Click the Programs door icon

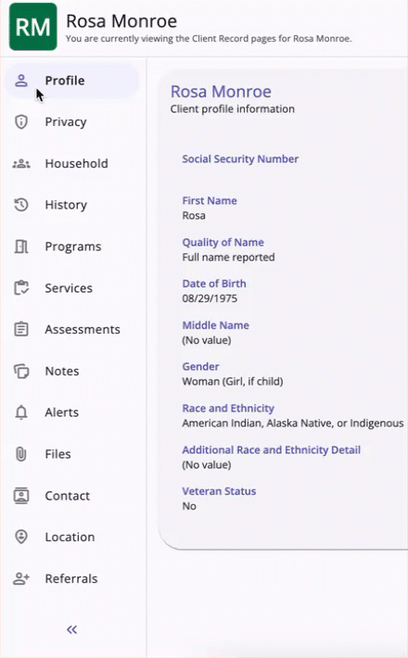[x=21, y=246]
